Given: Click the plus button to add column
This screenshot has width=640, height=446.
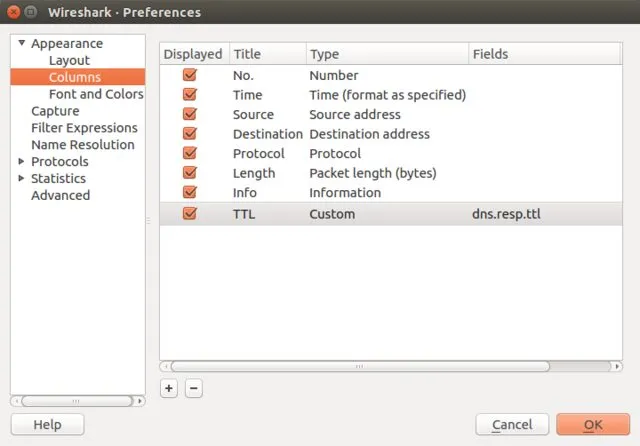Looking at the screenshot, I should (169, 388).
